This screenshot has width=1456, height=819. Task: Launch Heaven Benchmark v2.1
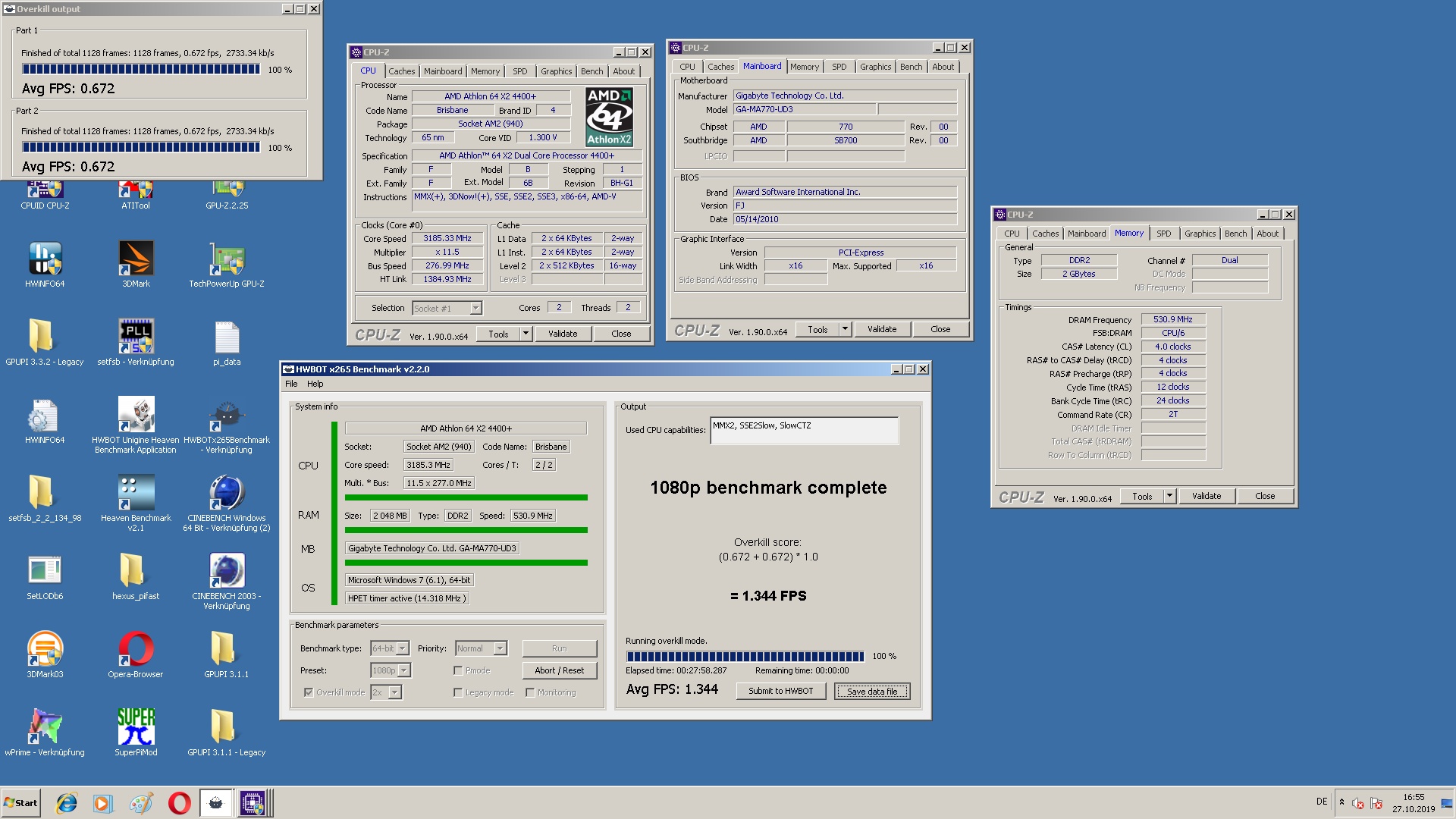[x=136, y=504]
